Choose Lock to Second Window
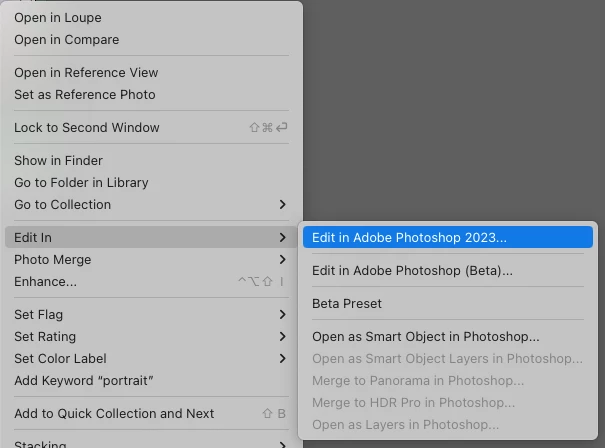The image size is (605, 448). (x=151, y=127)
